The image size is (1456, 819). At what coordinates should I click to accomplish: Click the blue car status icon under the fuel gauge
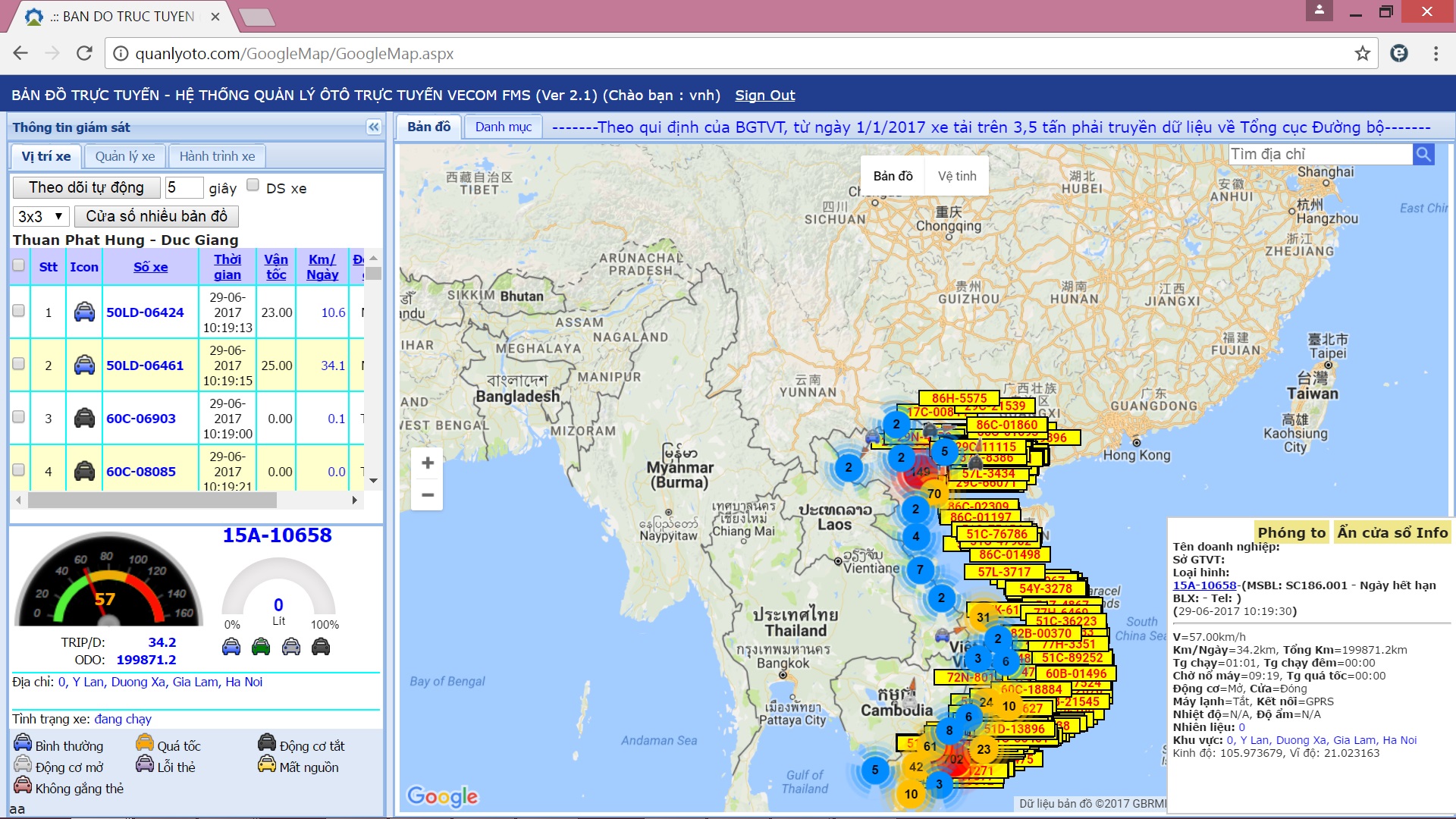click(x=231, y=647)
